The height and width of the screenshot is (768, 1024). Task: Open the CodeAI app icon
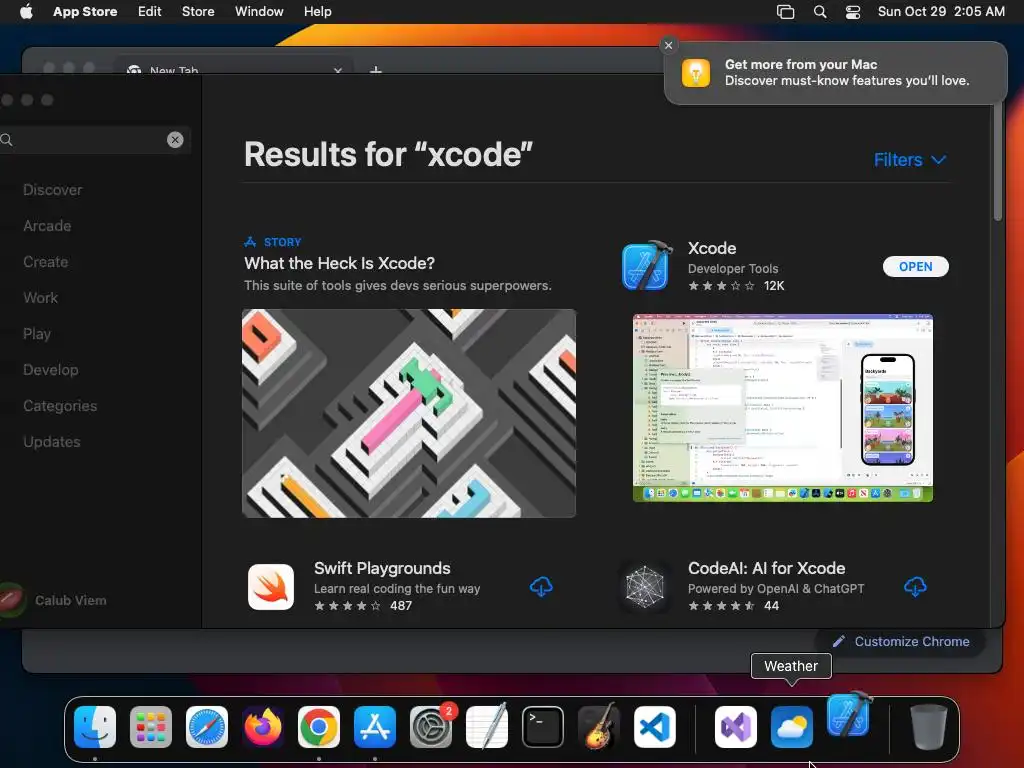tap(645, 586)
